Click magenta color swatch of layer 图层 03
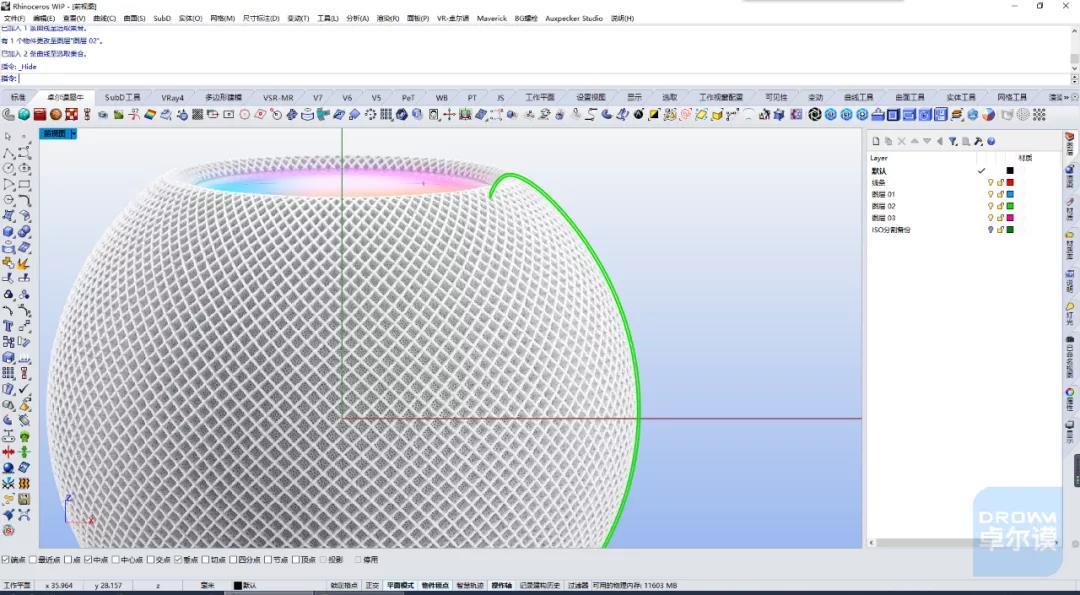Screen dimensions: 1080x595 pos(1010,218)
